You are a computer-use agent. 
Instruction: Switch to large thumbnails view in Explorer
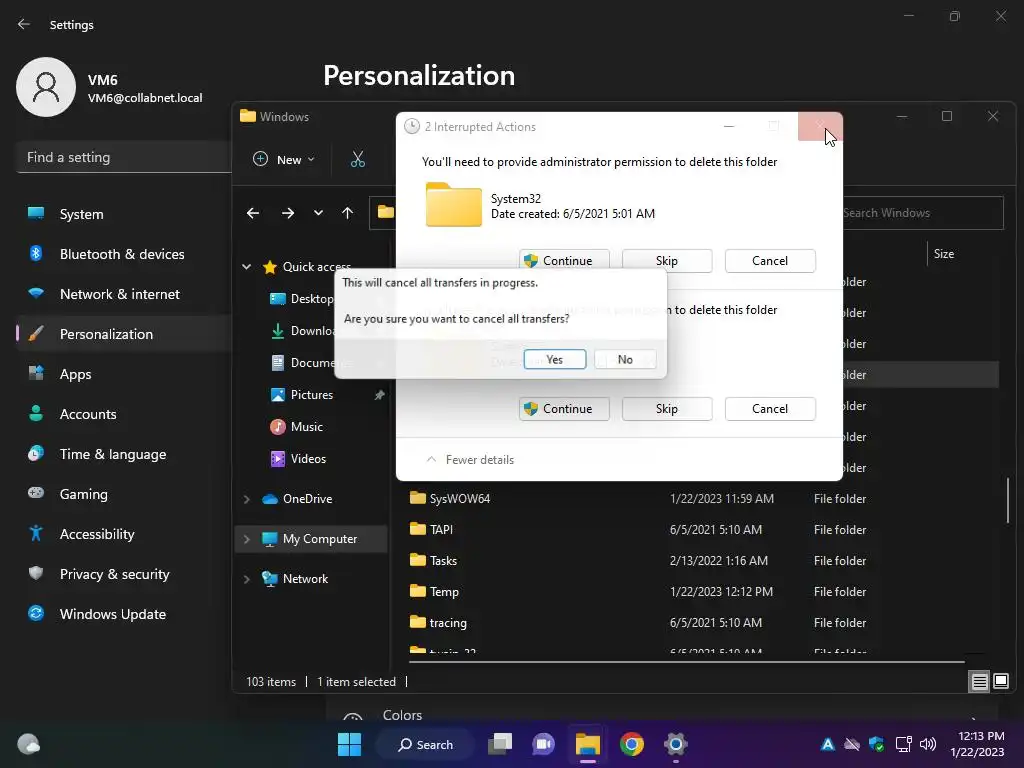click(x=1001, y=682)
